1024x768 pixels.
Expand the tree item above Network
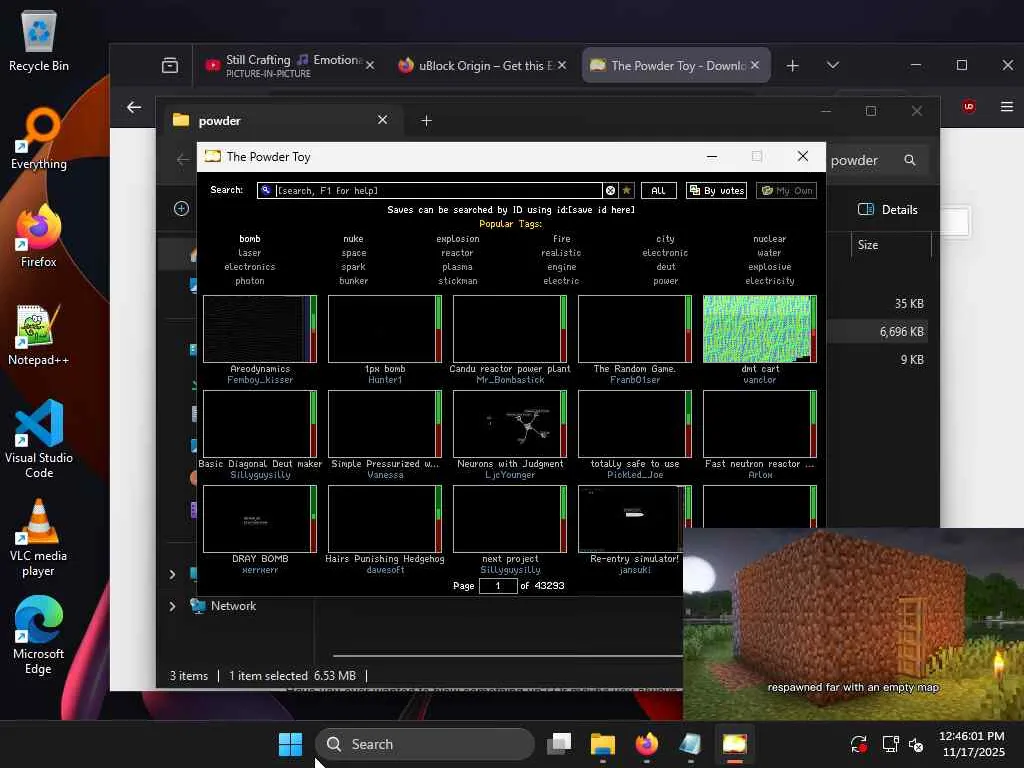(172, 574)
